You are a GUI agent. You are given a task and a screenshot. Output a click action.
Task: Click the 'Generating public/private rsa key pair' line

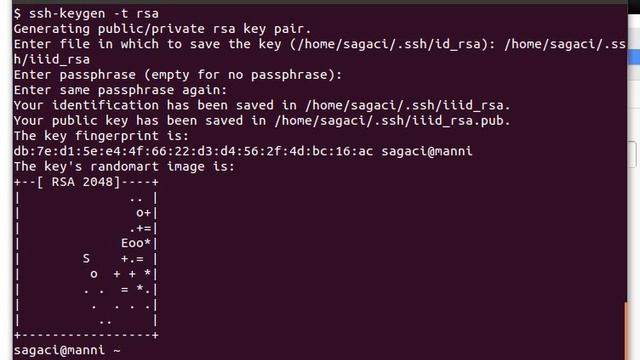[x=162, y=29]
